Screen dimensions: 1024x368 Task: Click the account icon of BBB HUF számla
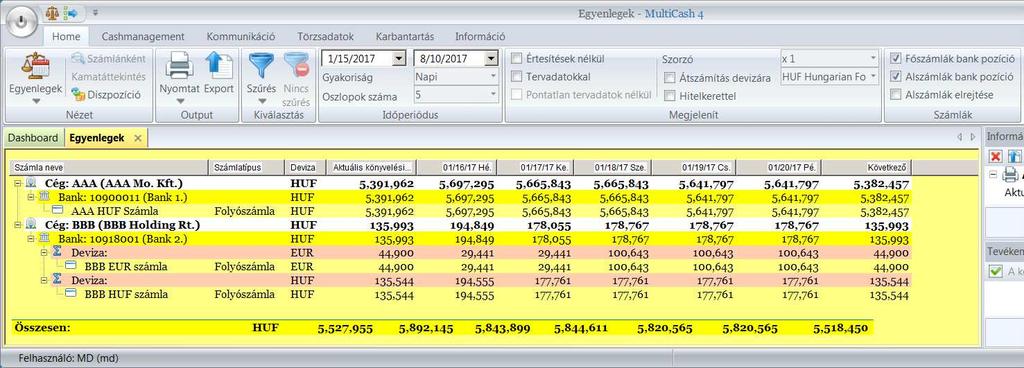click(71, 294)
